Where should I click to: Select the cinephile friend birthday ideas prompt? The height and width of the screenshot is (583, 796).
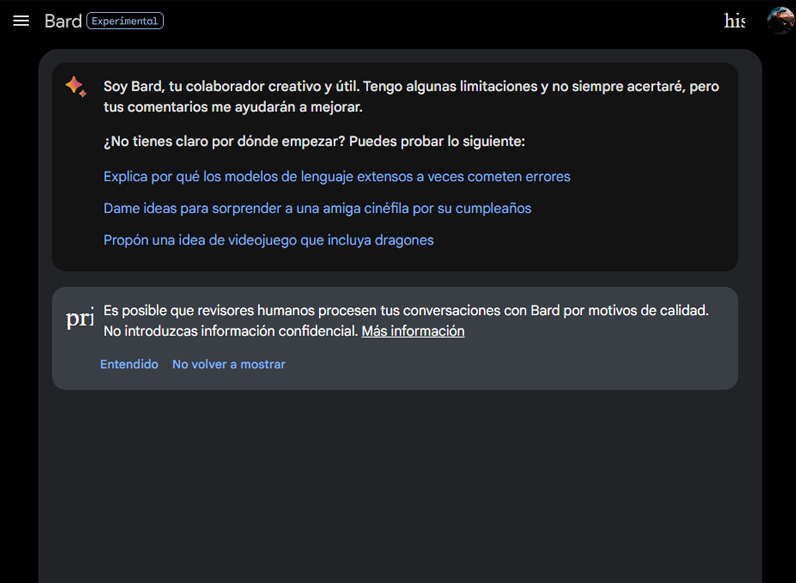click(x=317, y=209)
